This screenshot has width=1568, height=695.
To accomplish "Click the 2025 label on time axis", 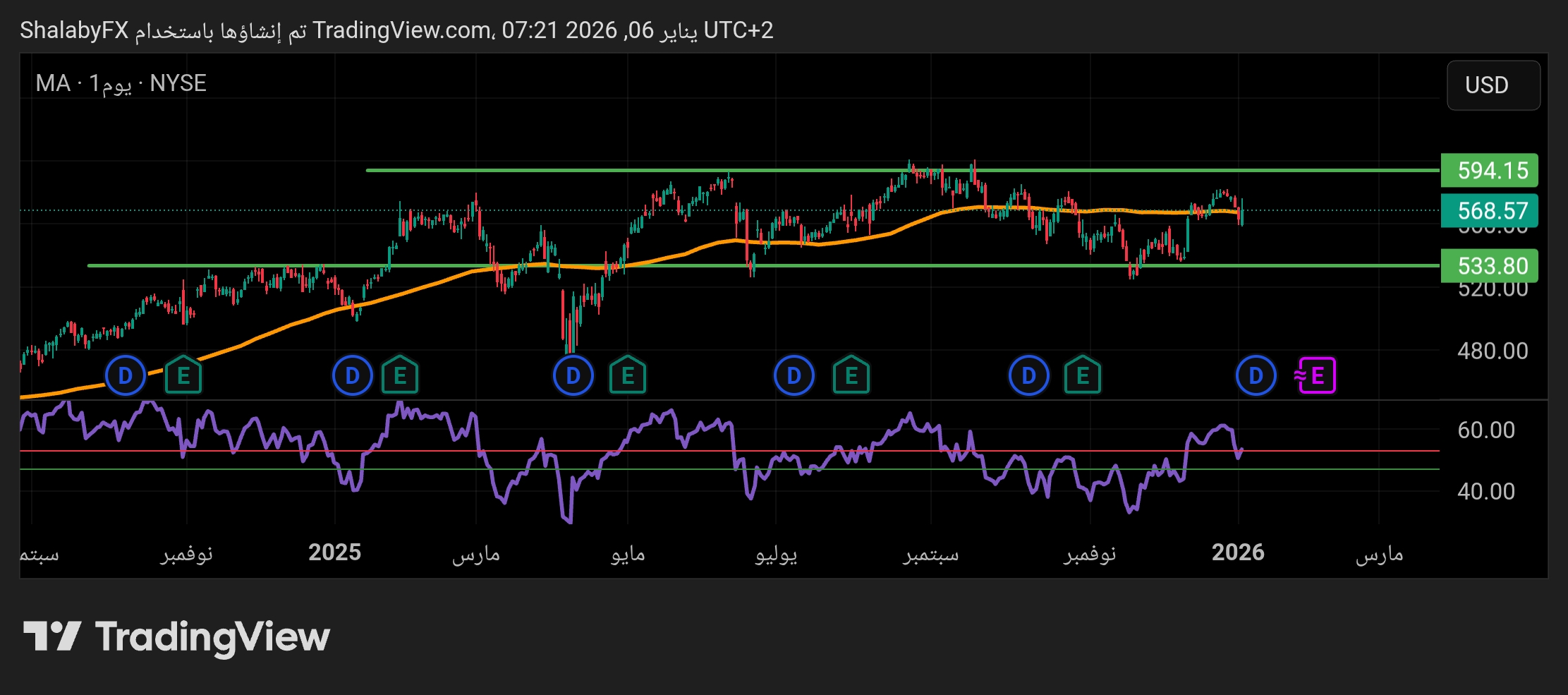I will point(334,552).
